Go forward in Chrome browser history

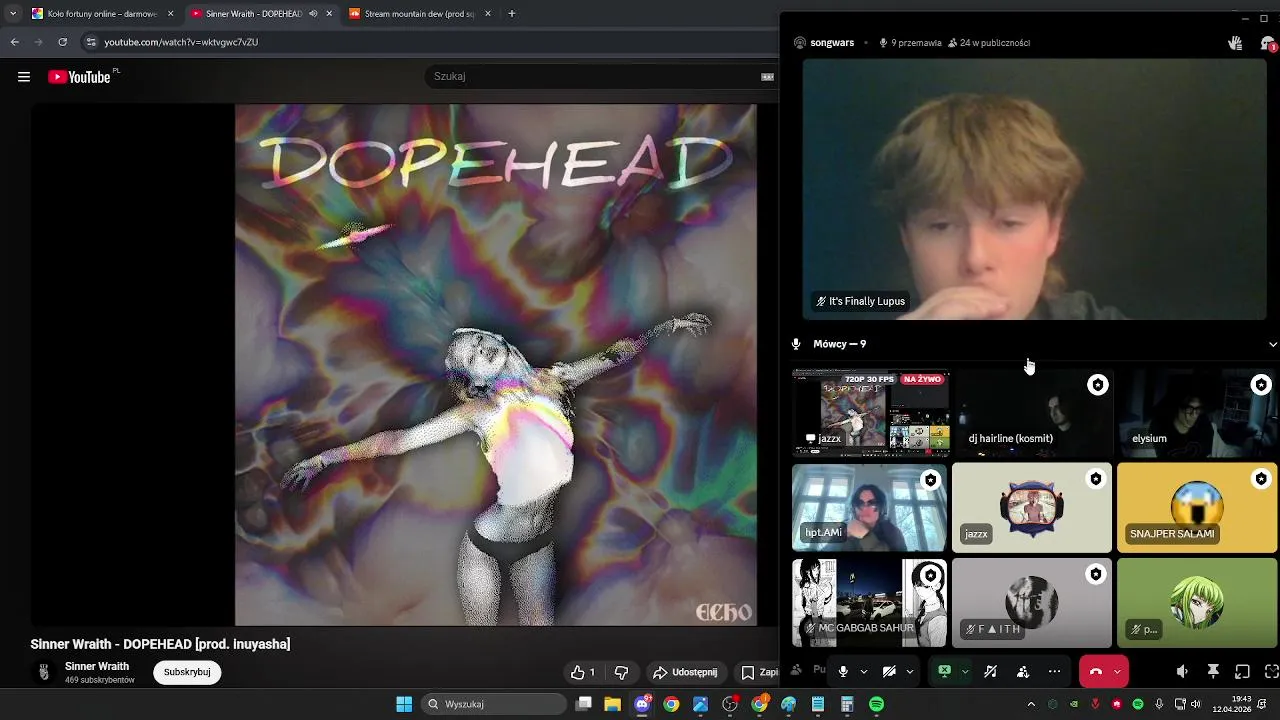tap(38, 42)
